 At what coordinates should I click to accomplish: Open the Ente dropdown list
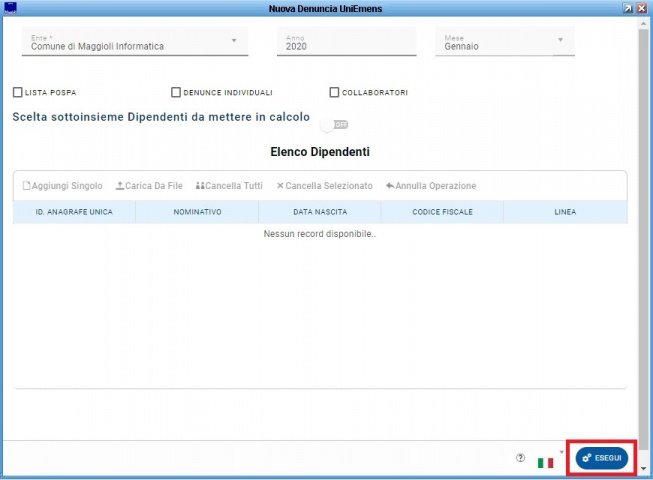pos(234,41)
